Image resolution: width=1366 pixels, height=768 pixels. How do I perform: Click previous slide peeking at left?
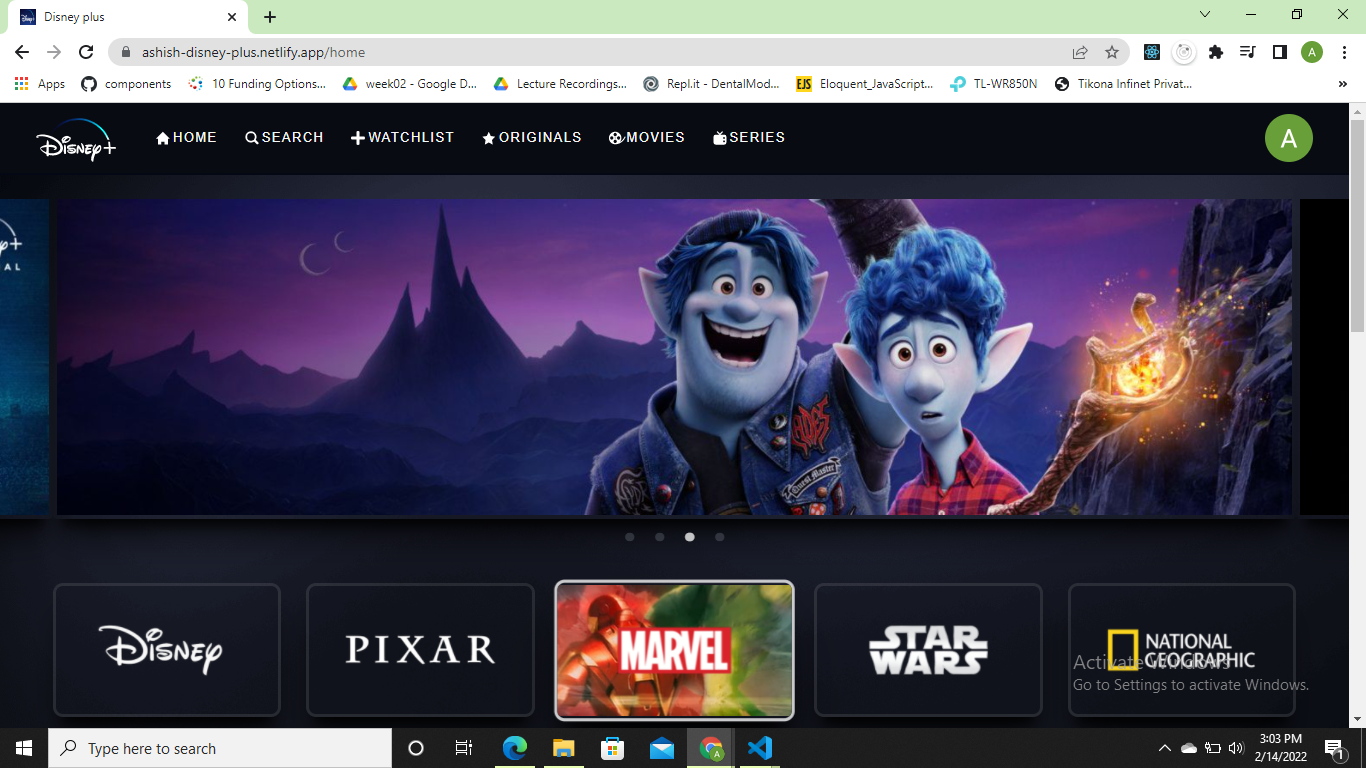[24, 357]
